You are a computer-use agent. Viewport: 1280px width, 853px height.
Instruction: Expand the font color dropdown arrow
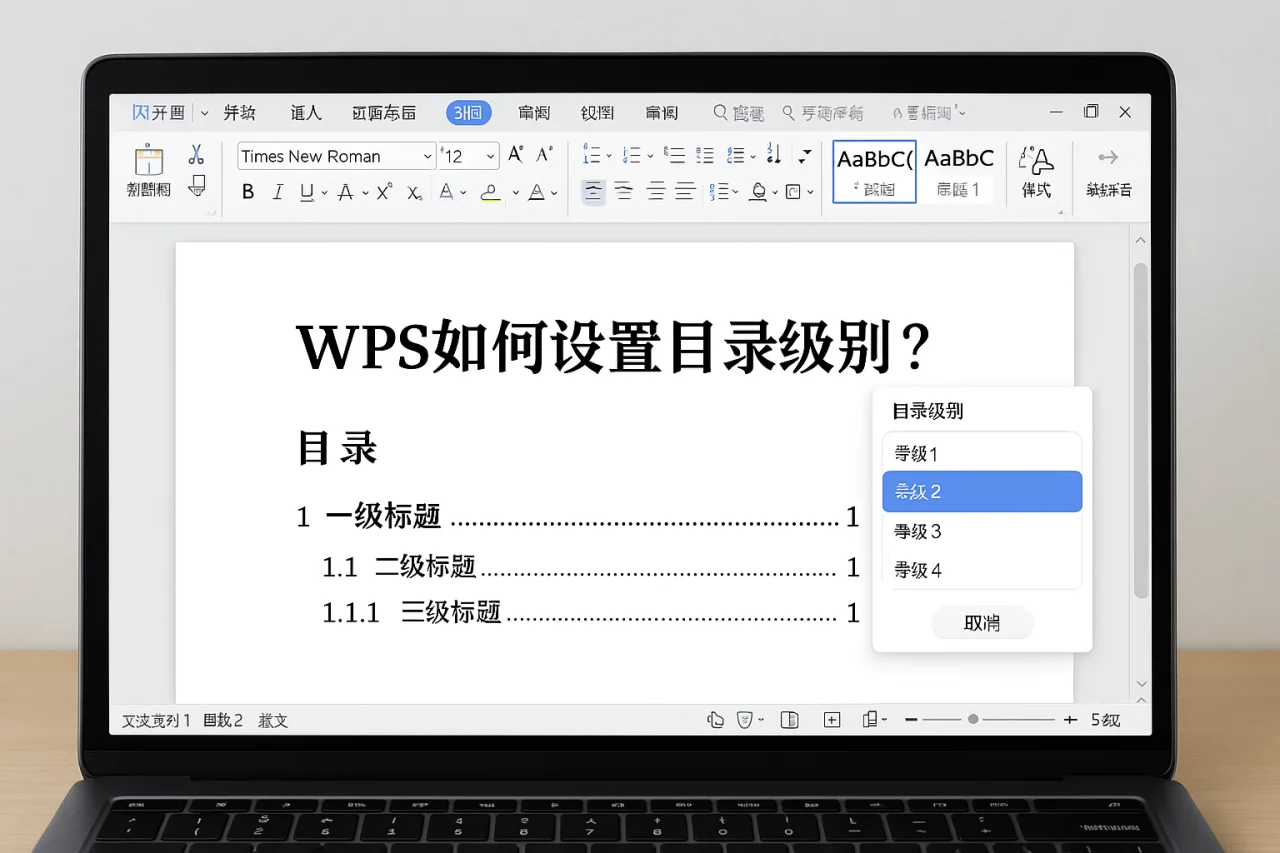tap(554, 191)
